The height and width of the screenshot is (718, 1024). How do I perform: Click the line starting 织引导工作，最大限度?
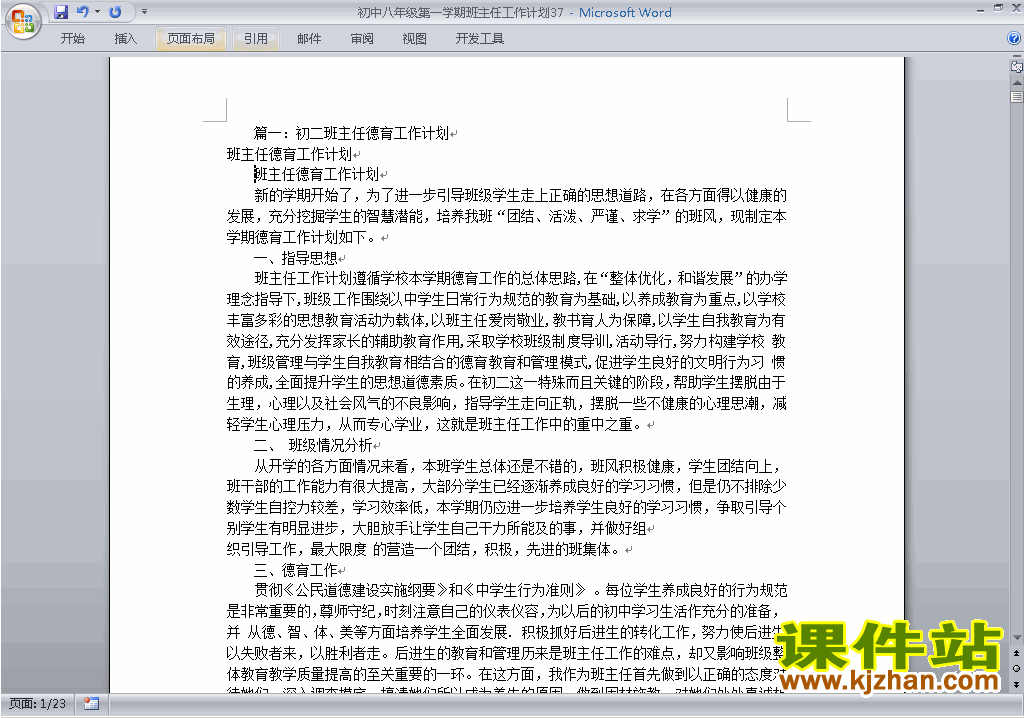coord(423,549)
